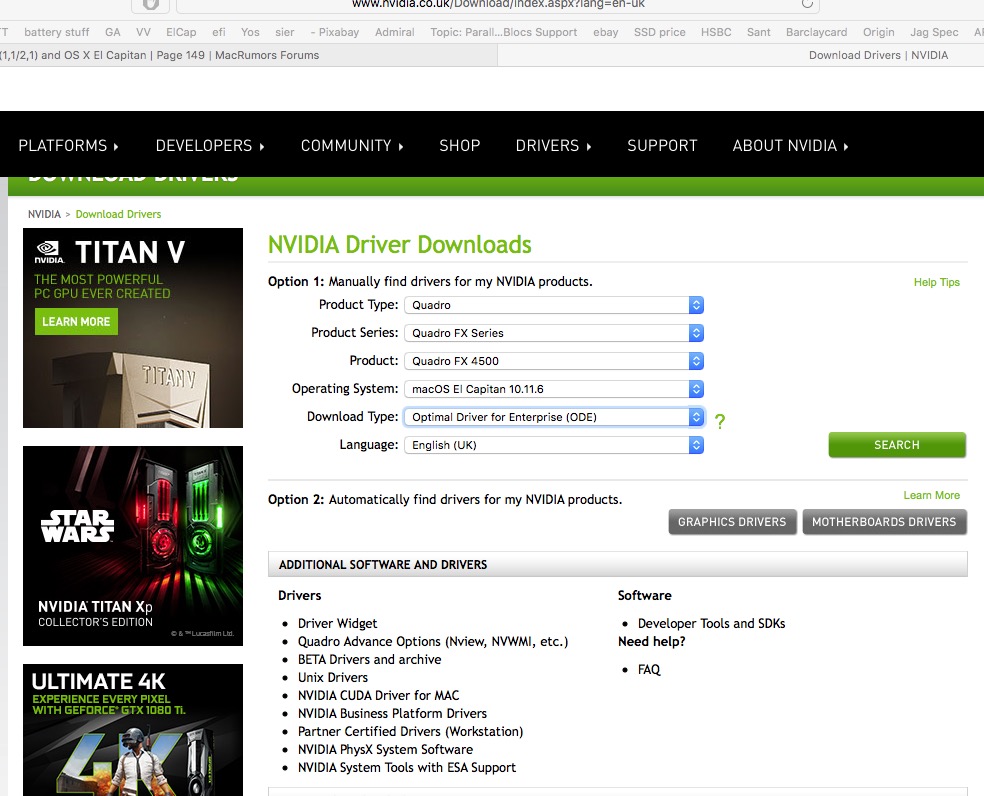984x796 pixels.
Task: Click the green SEARCH button
Action: coord(897,444)
